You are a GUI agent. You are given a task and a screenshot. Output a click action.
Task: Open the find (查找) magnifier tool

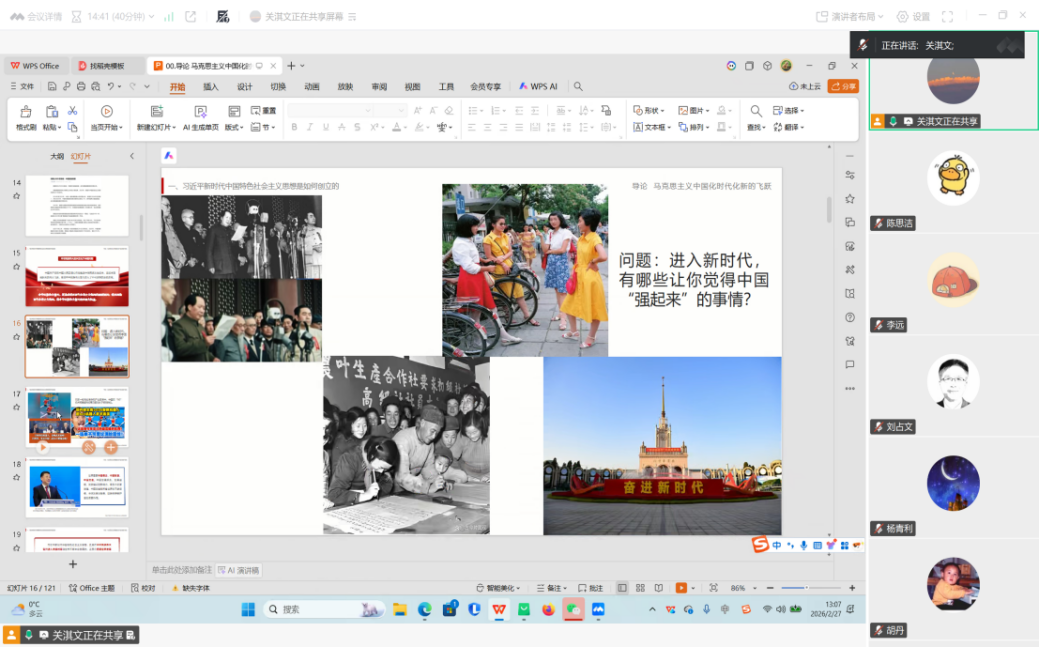756,111
